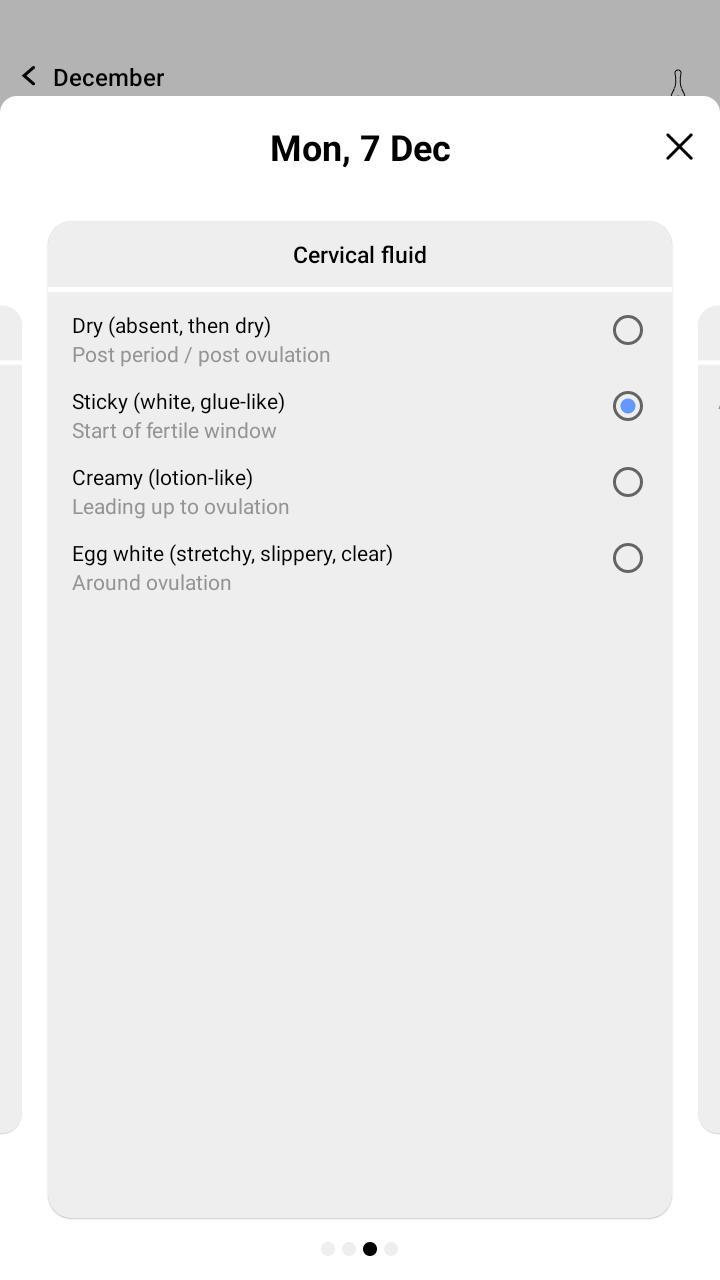
Task: Tap the Mon, 7 Dec date title
Action: click(x=359, y=147)
